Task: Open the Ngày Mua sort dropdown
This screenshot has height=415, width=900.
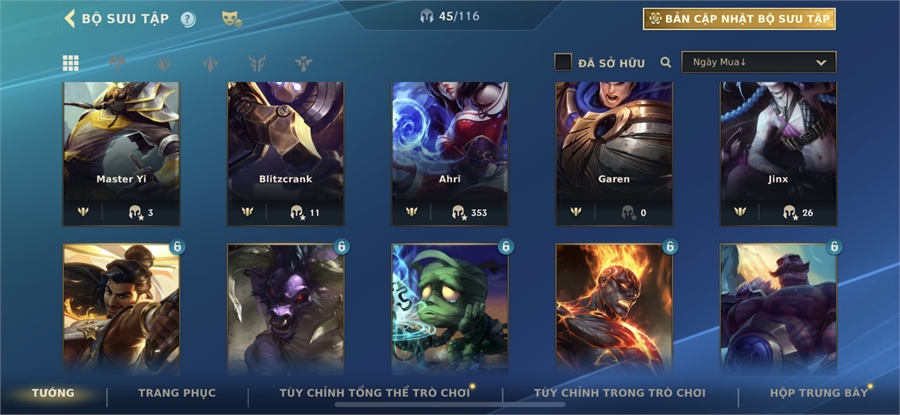Action: point(758,62)
